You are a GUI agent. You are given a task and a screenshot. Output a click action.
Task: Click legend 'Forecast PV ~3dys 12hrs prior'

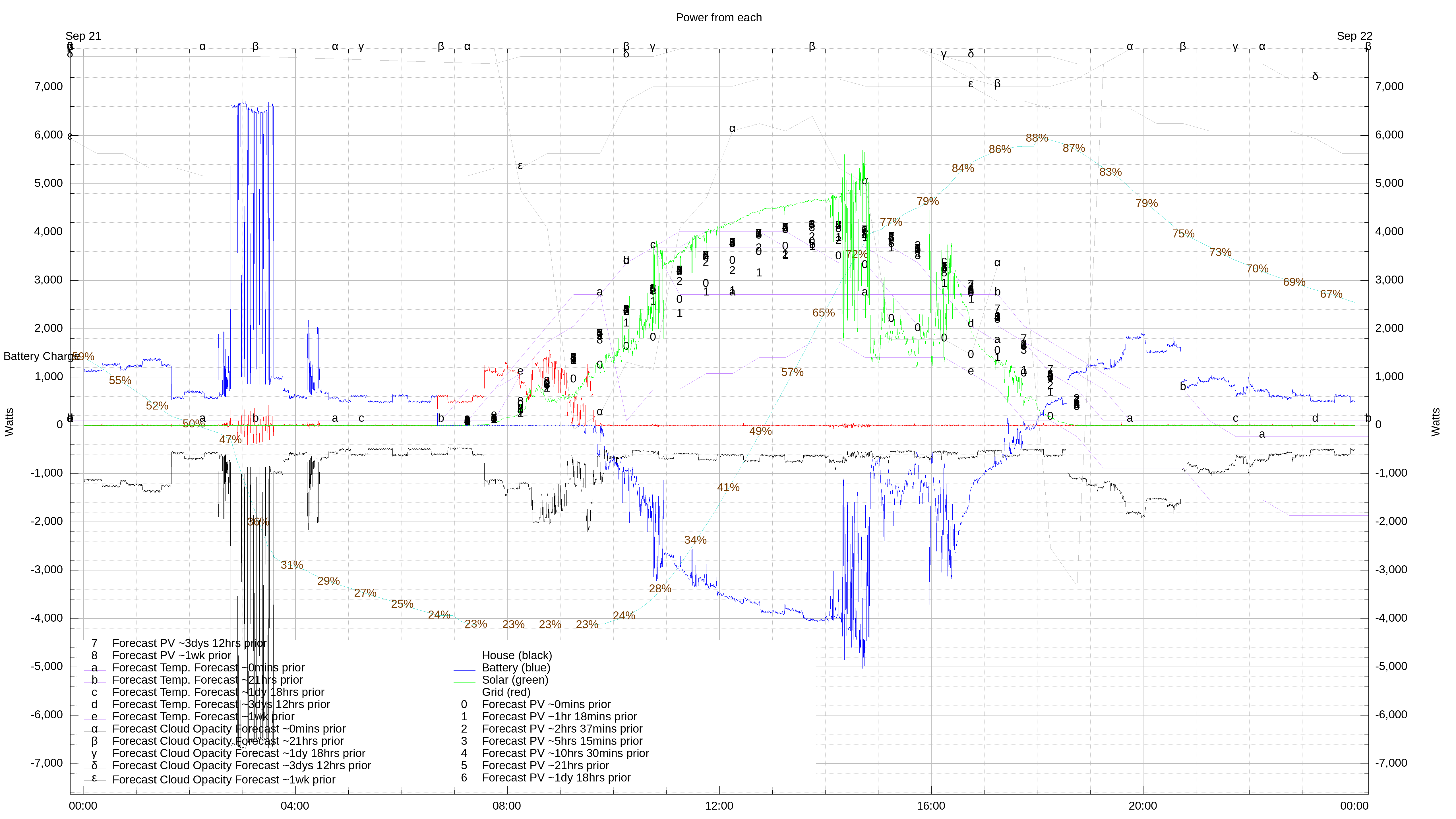coord(189,643)
